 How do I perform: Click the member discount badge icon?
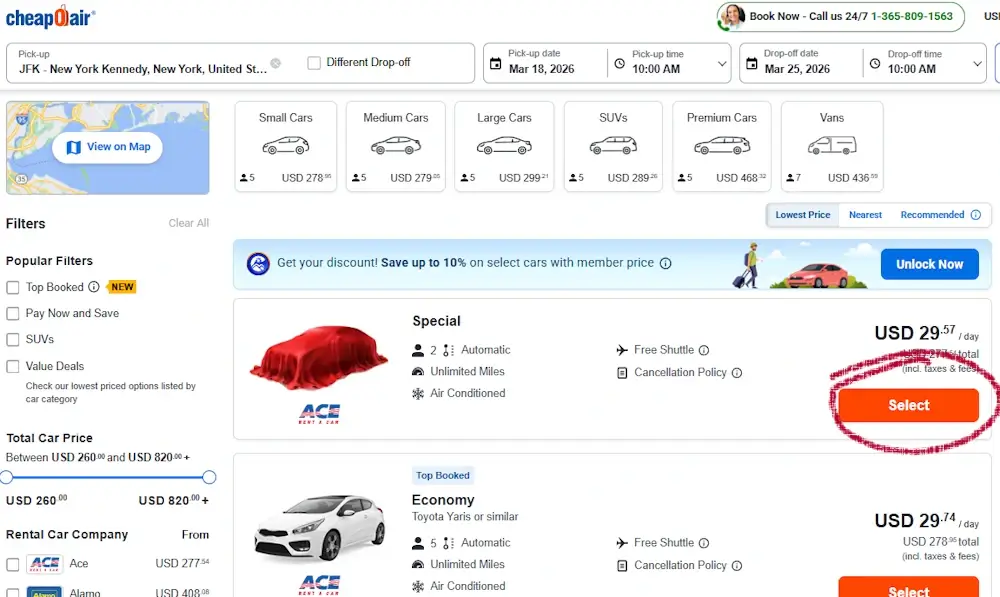(258, 263)
